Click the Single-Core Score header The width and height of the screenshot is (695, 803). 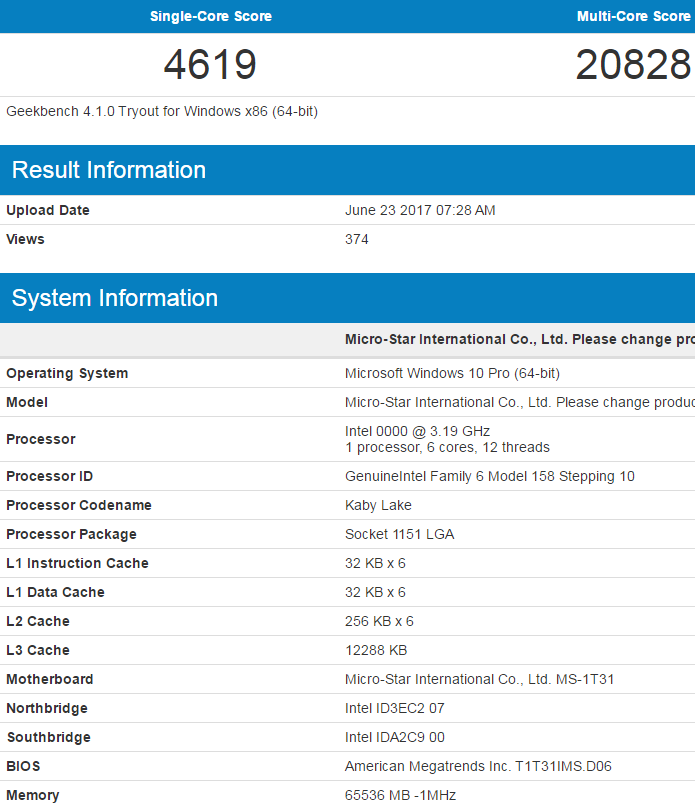210,16
